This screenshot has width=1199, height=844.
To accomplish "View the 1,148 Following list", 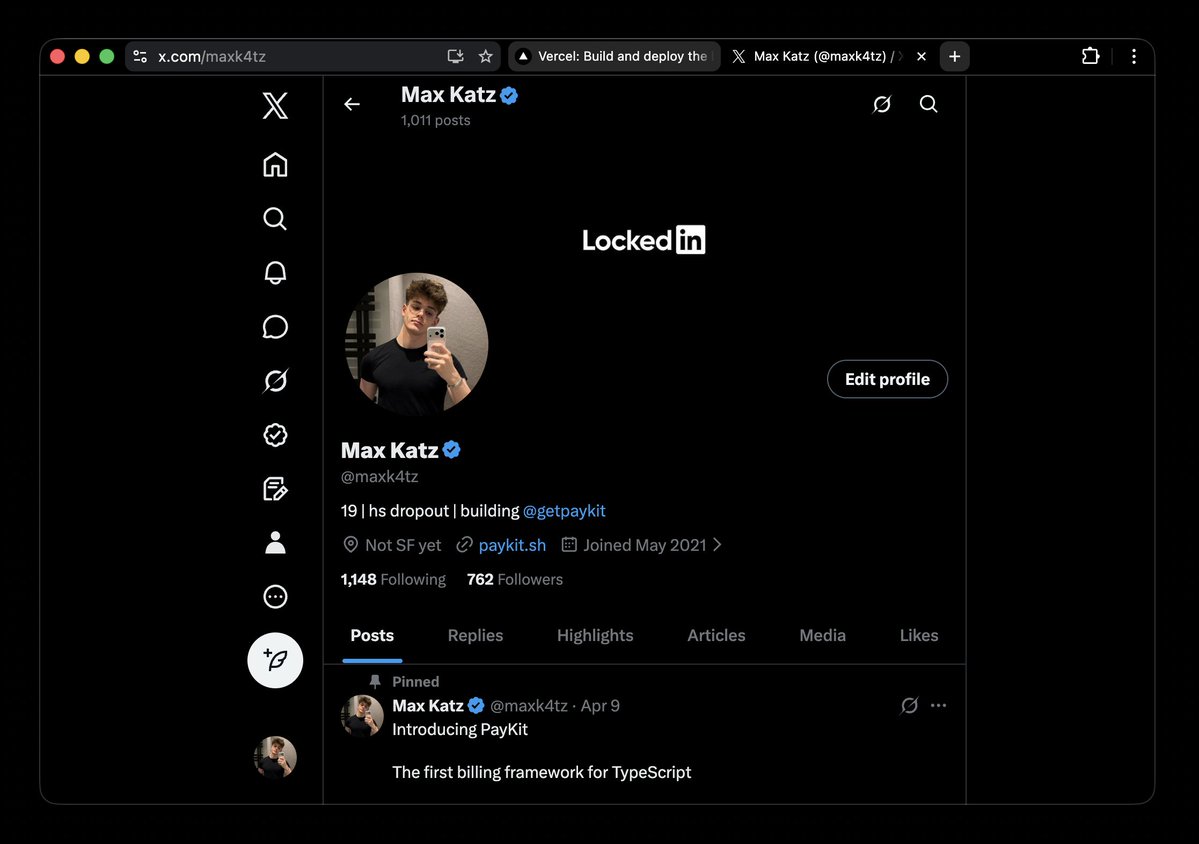I will point(393,579).
